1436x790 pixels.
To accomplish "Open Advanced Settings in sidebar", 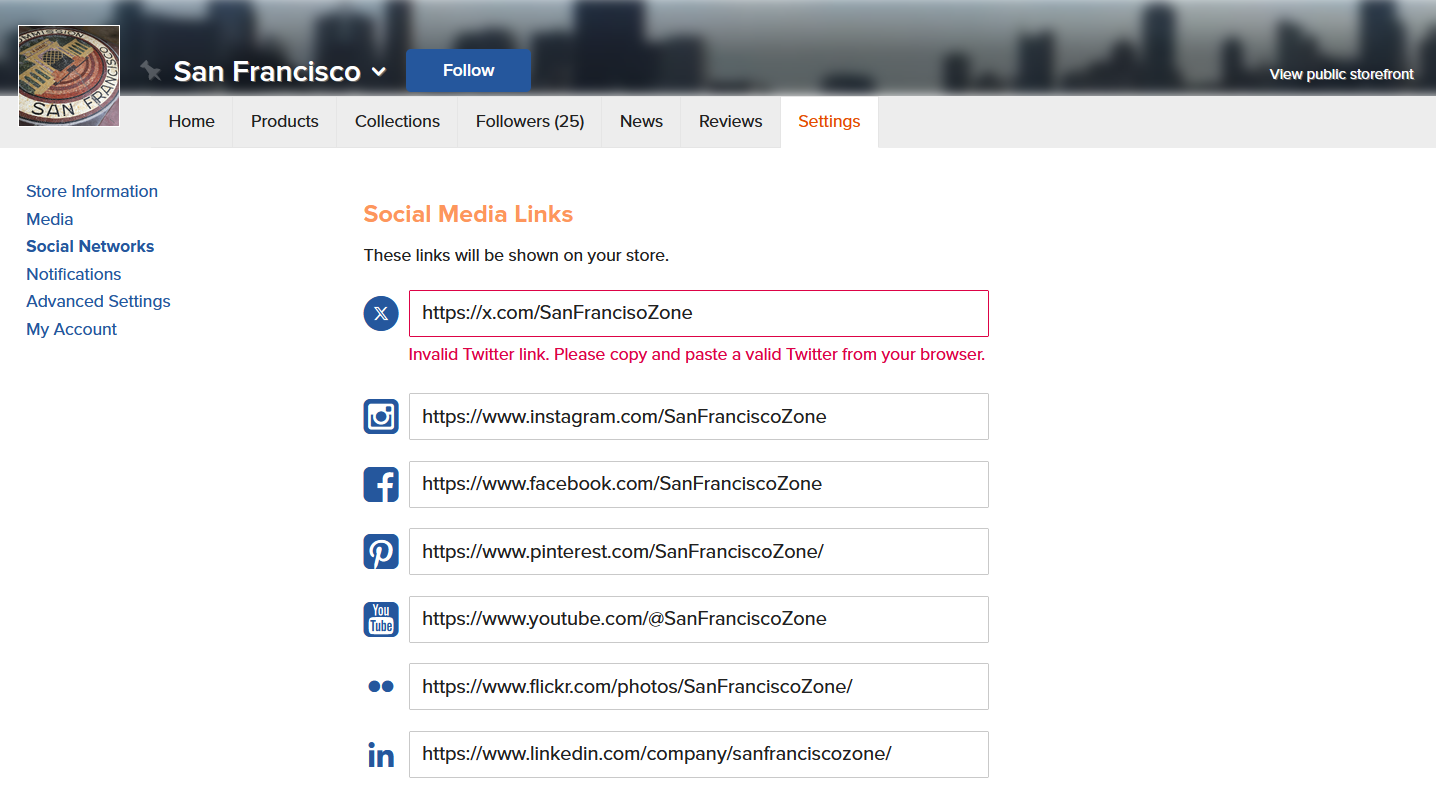I will coord(98,301).
